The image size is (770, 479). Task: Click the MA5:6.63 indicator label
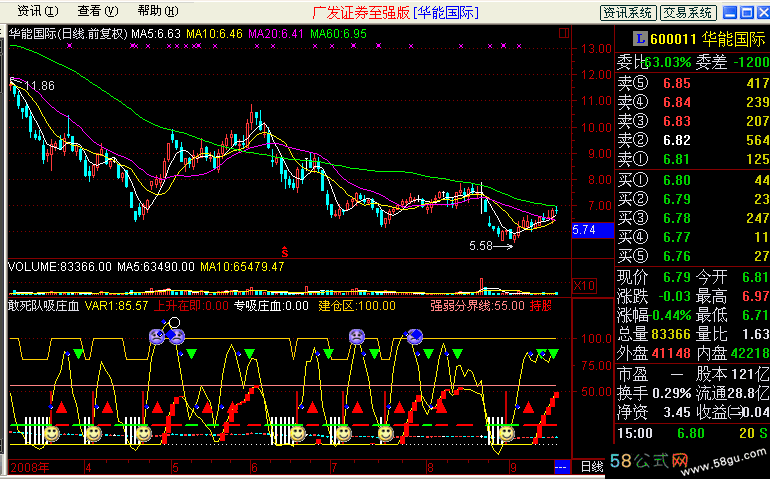(x=156, y=34)
